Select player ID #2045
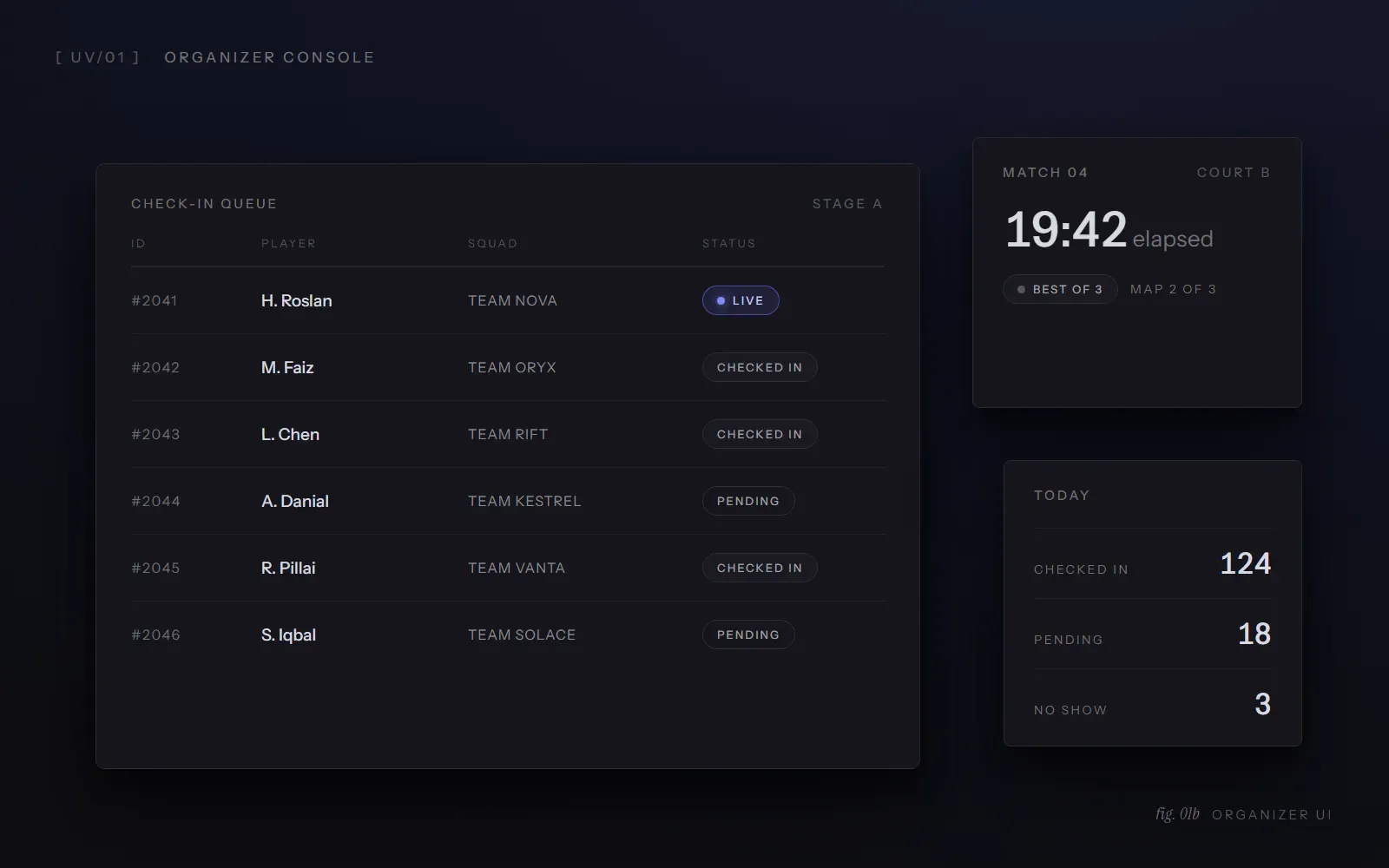 tap(155, 568)
